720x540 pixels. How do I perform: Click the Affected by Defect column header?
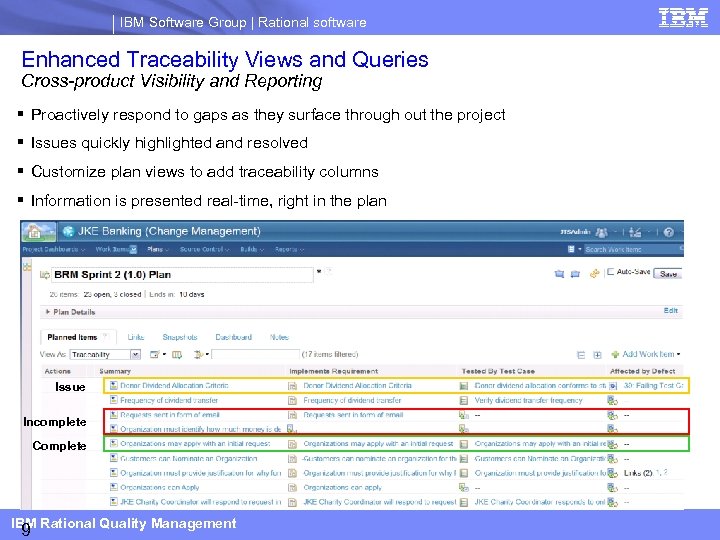(642, 371)
